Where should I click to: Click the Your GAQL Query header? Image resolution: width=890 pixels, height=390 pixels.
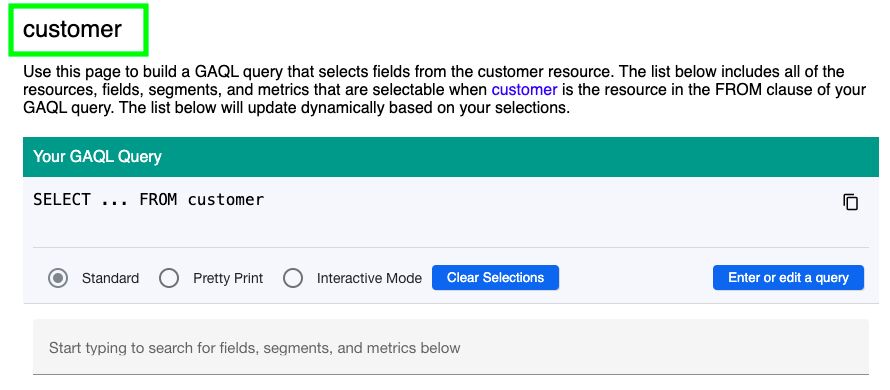451,157
